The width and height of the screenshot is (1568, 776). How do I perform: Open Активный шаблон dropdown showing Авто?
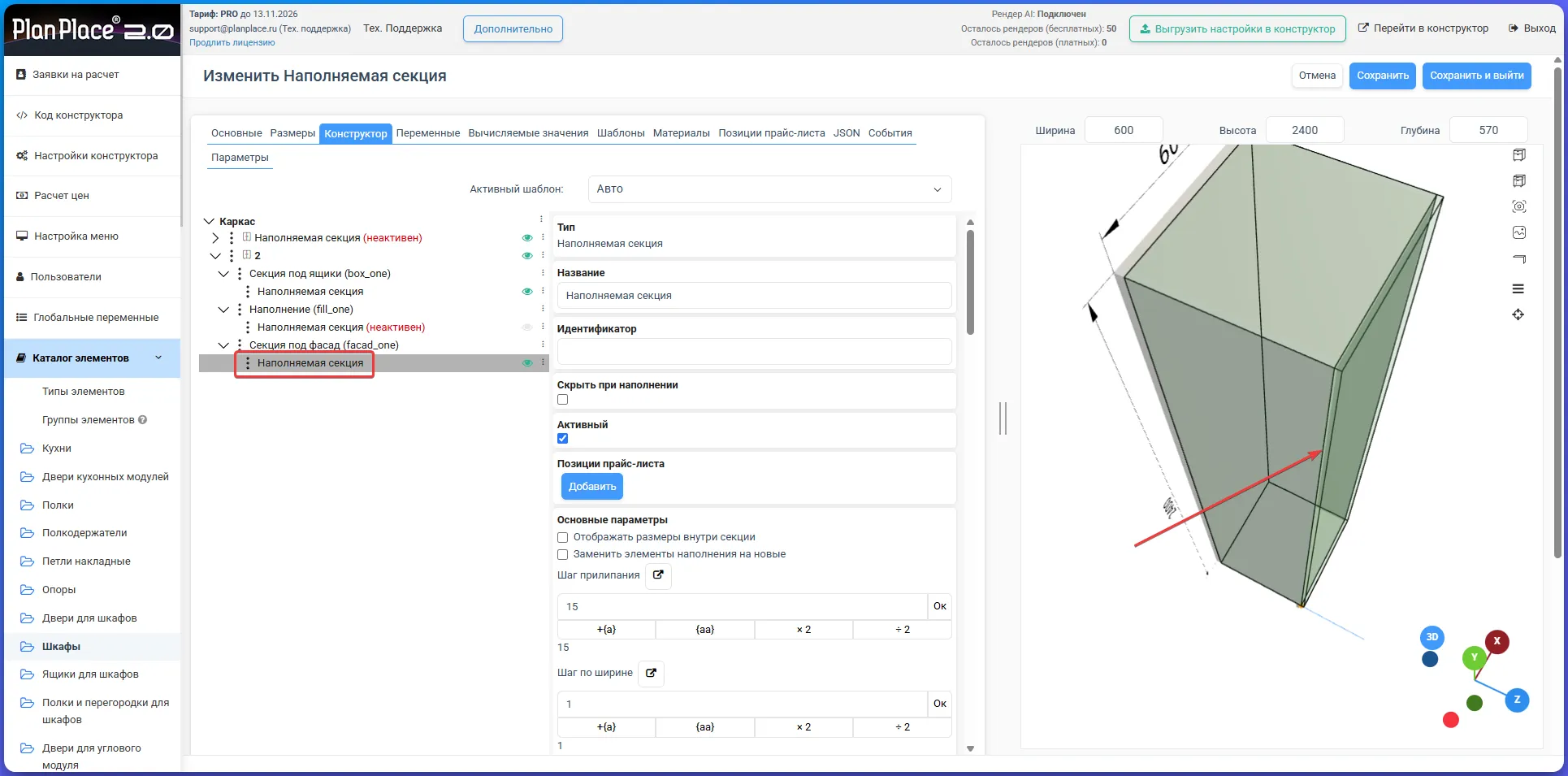pyautogui.click(x=769, y=189)
